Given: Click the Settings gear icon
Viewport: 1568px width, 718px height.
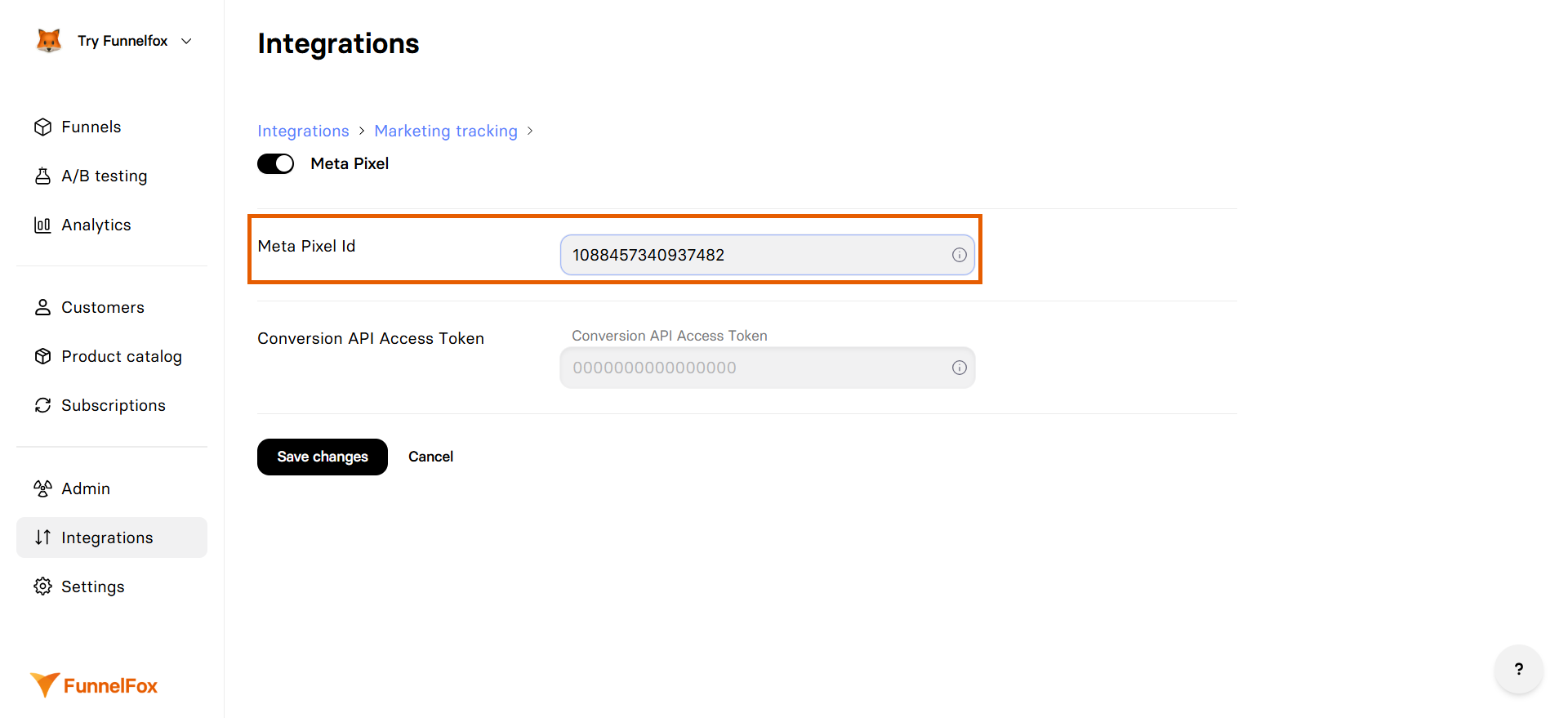Looking at the screenshot, I should click(x=42, y=586).
